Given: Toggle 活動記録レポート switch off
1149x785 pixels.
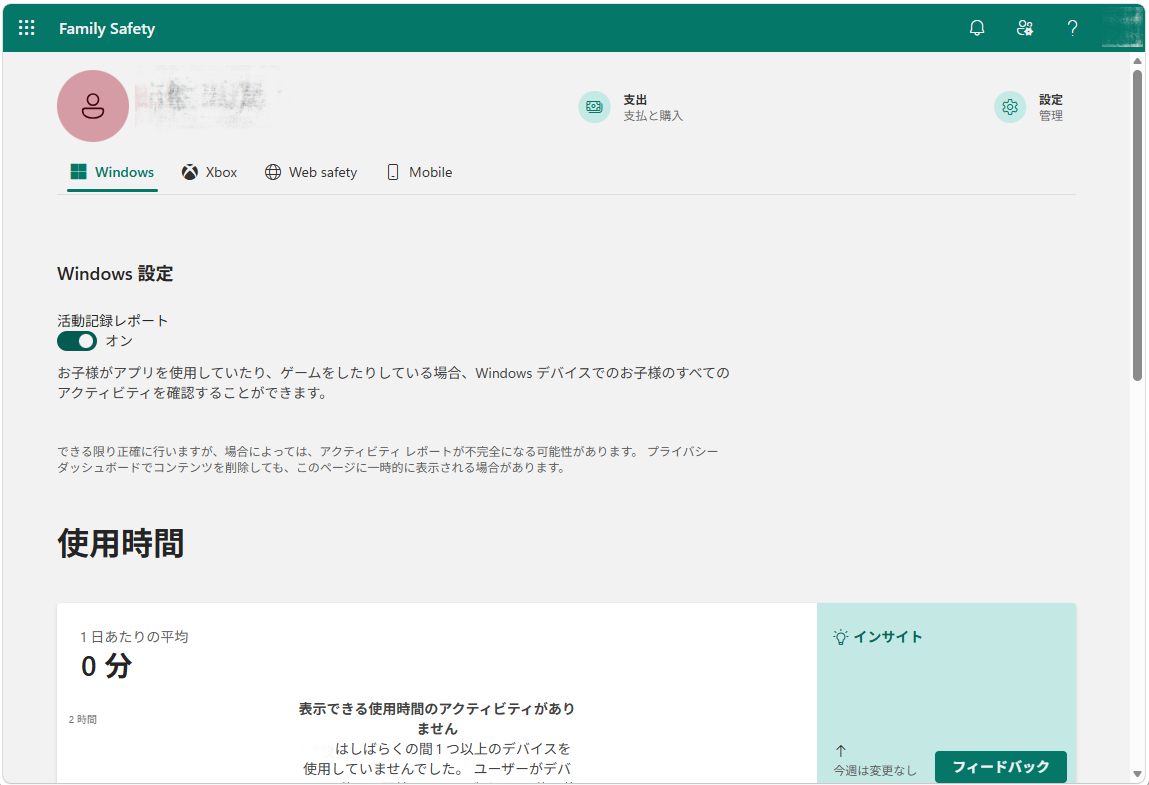Looking at the screenshot, I should [x=77, y=341].
